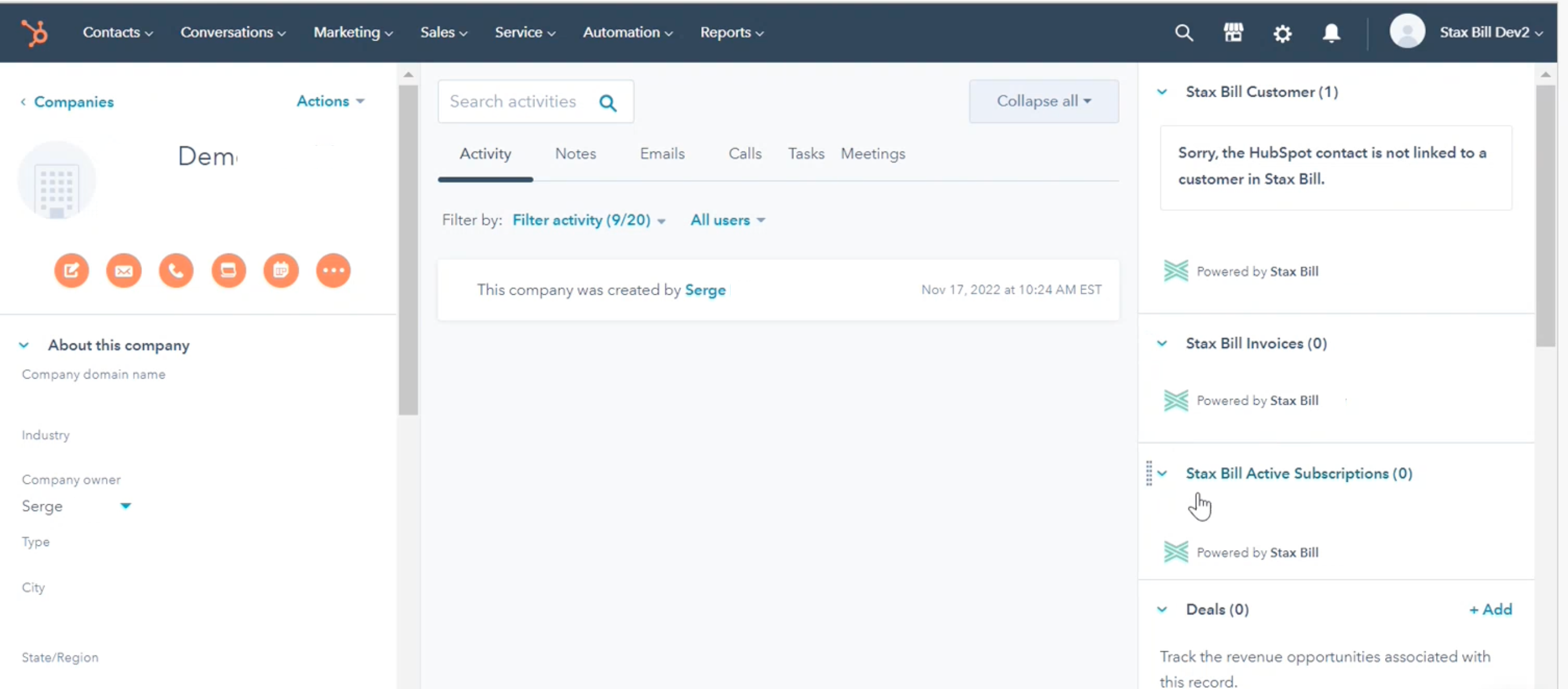Switch to the Meetings tab
This screenshot has width=1568, height=689.
(x=873, y=154)
